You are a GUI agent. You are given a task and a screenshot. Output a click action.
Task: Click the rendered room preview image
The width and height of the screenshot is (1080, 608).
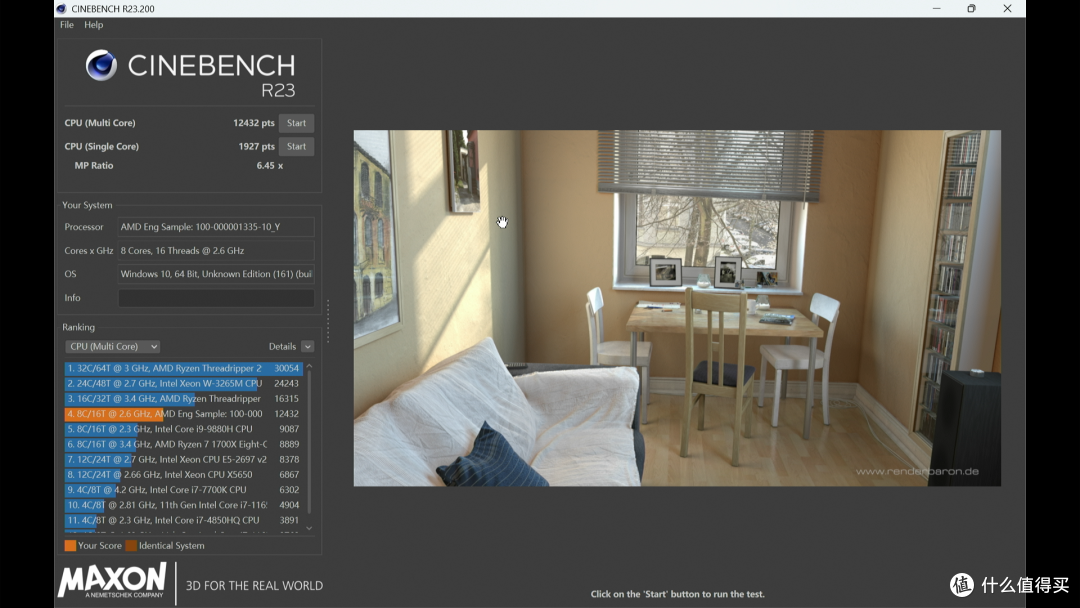(677, 308)
